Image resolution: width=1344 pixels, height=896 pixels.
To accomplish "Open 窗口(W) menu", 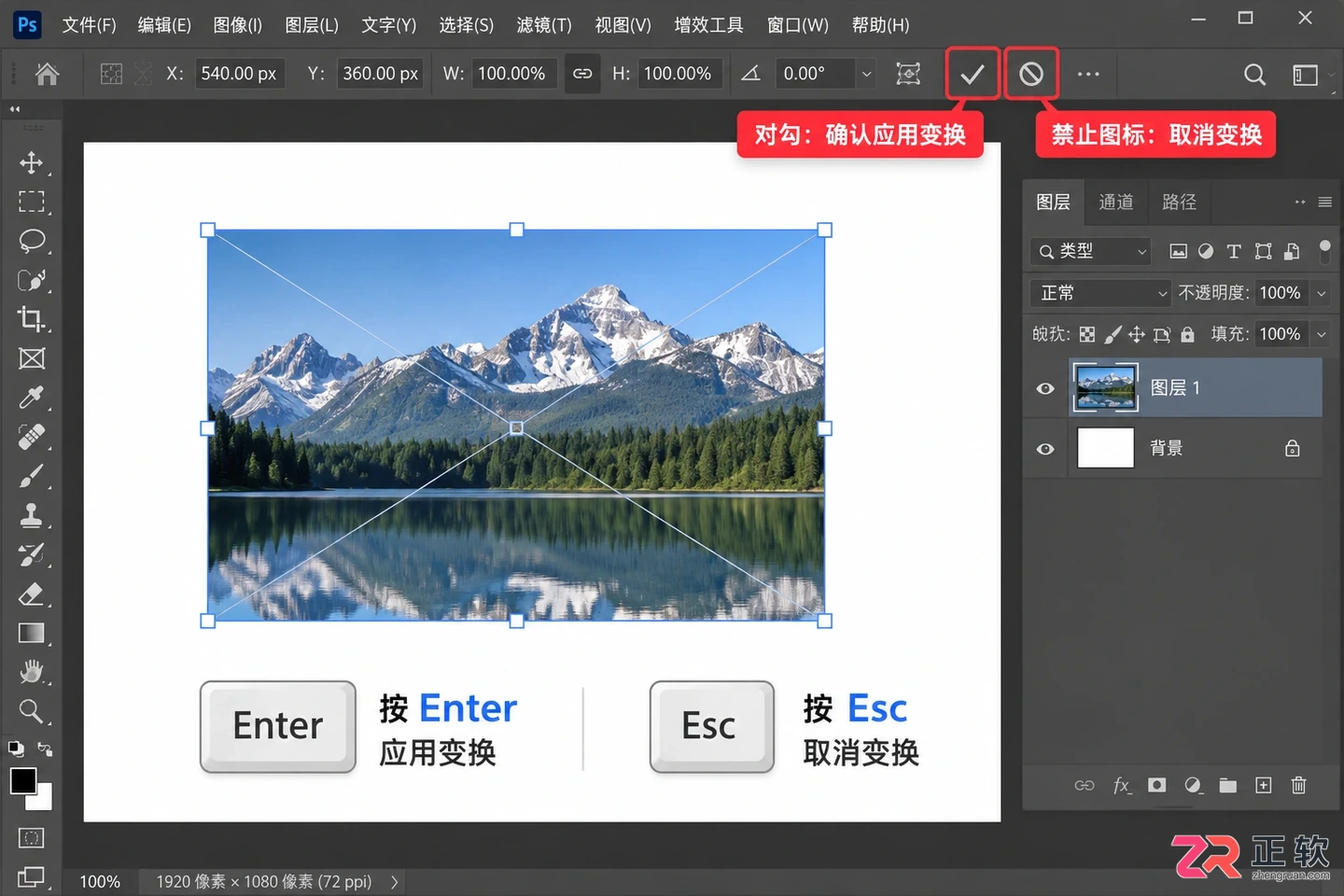I will [x=798, y=25].
